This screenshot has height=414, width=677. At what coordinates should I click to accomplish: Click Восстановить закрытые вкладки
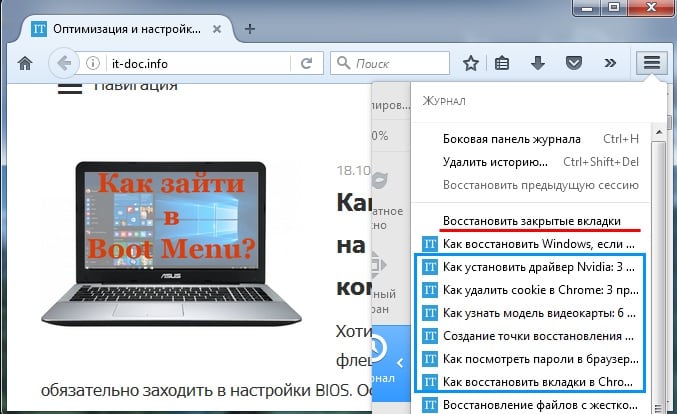531,220
